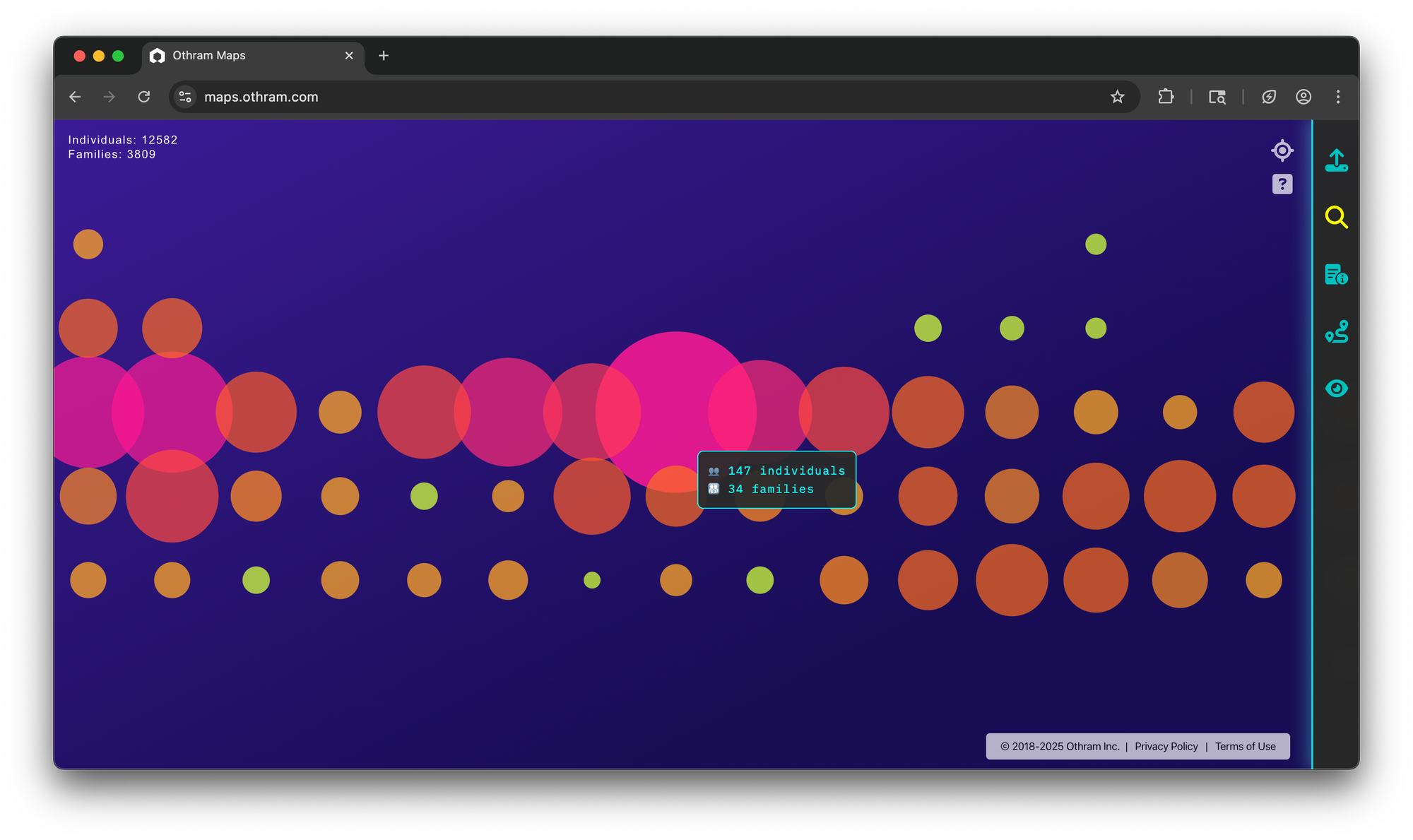Open a new browser tab
This screenshot has width=1413, height=840.
coord(384,56)
